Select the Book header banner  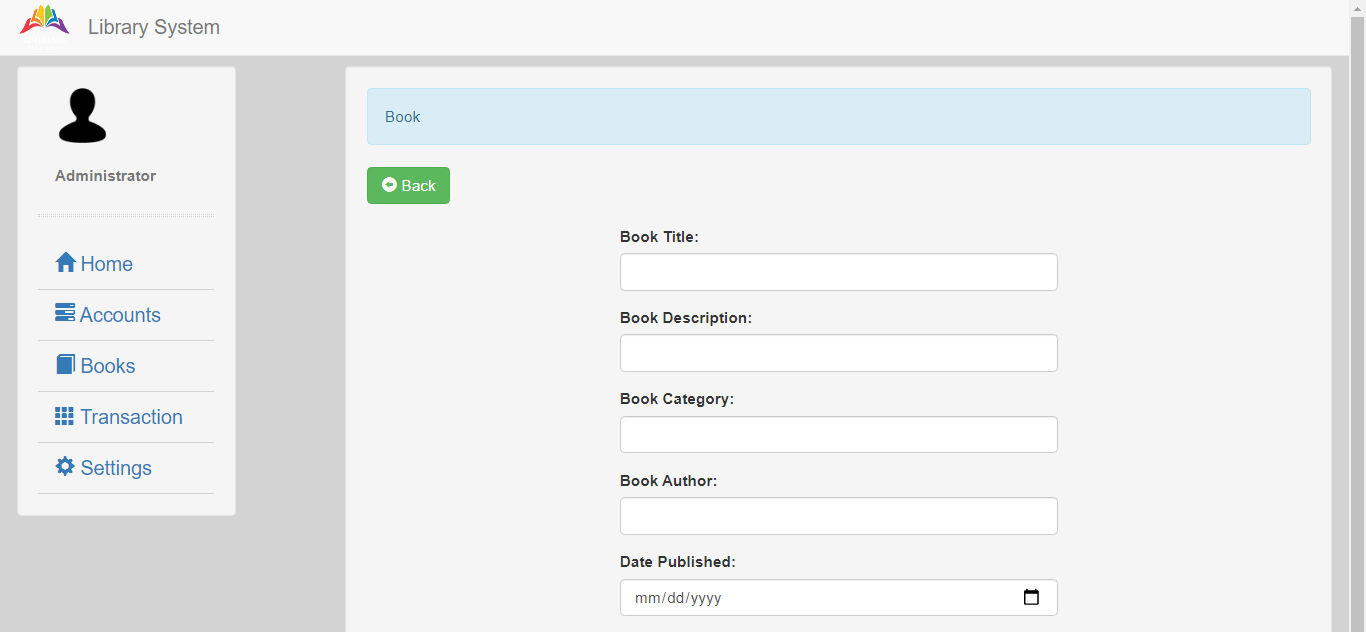838,116
